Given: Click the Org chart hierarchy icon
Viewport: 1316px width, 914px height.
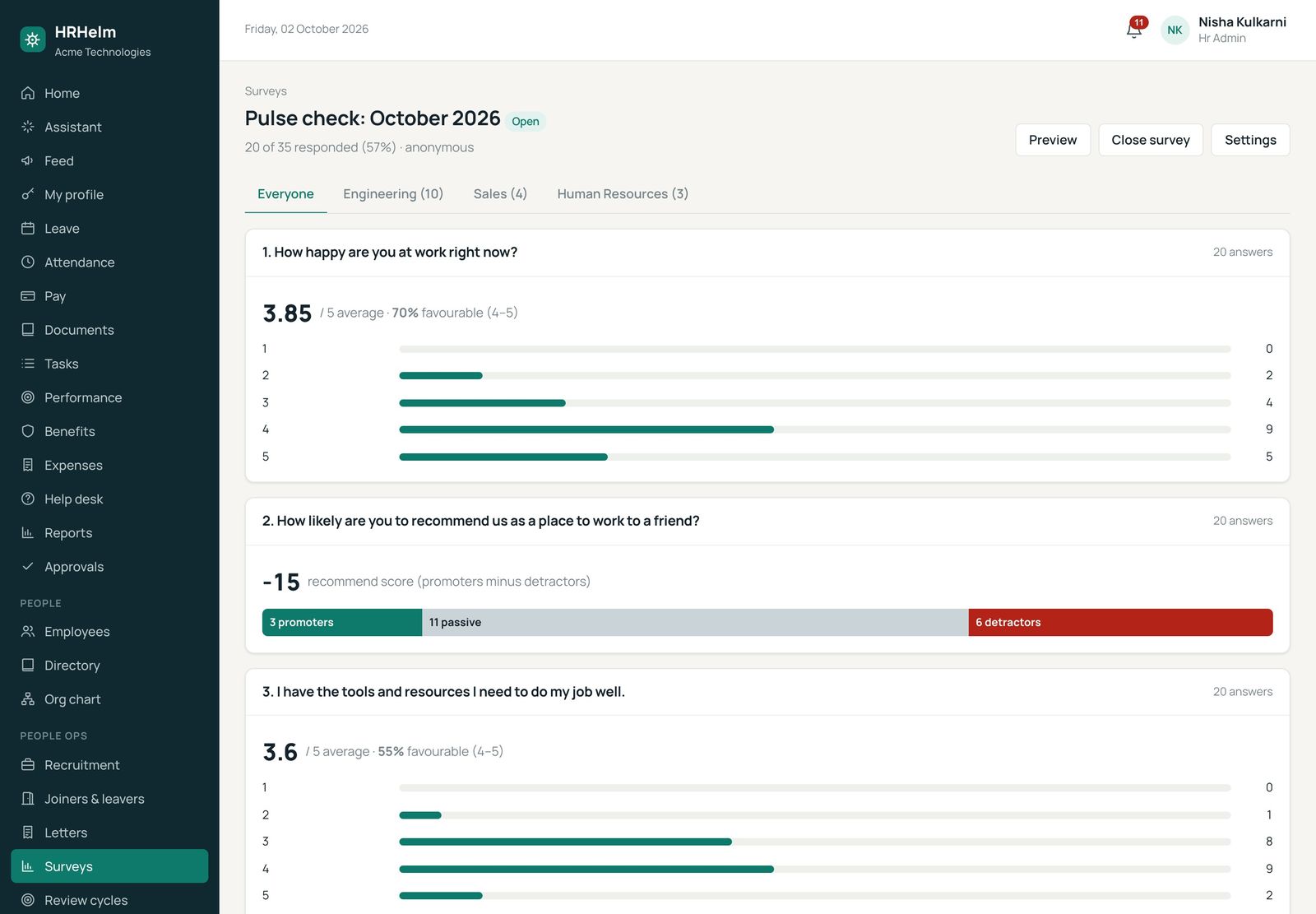Looking at the screenshot, I should pos(28,699).
